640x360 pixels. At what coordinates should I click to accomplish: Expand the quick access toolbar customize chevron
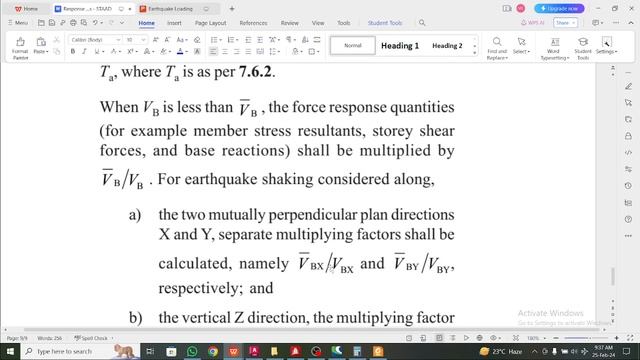coord(122,23)
